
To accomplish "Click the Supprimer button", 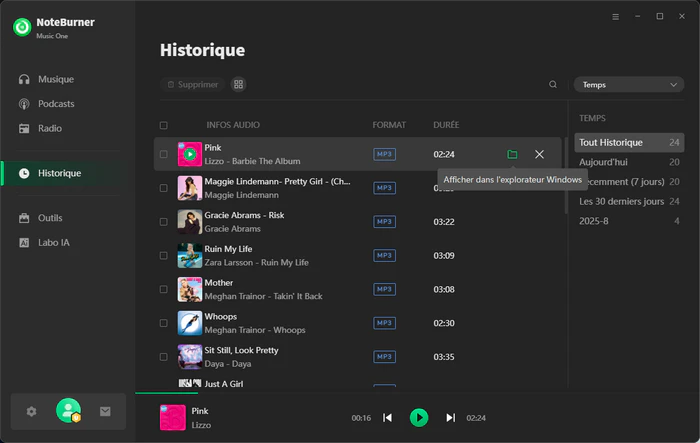I will (x=193, y=84).
